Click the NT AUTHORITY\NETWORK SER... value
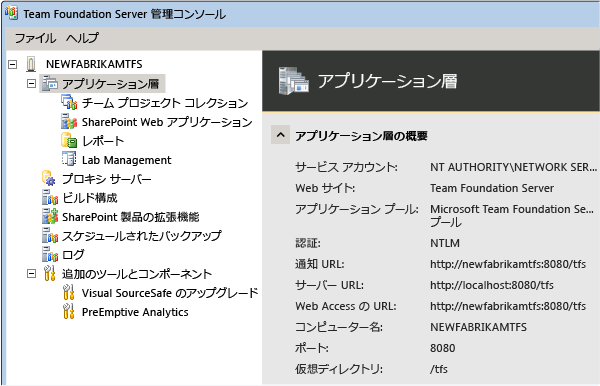600x386 pixels. (x=513, y=167)
